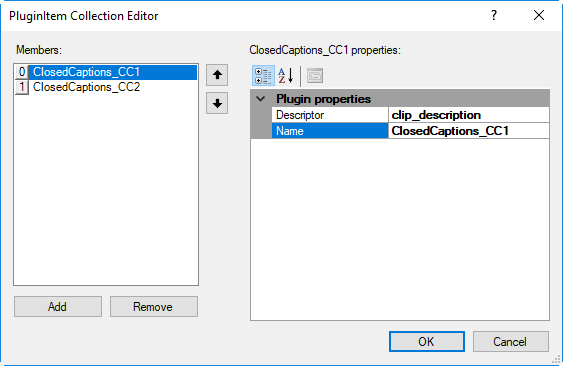This screenshot has height=366, width=563.
Task: Remove the selected member
Action: coord(154,307)
